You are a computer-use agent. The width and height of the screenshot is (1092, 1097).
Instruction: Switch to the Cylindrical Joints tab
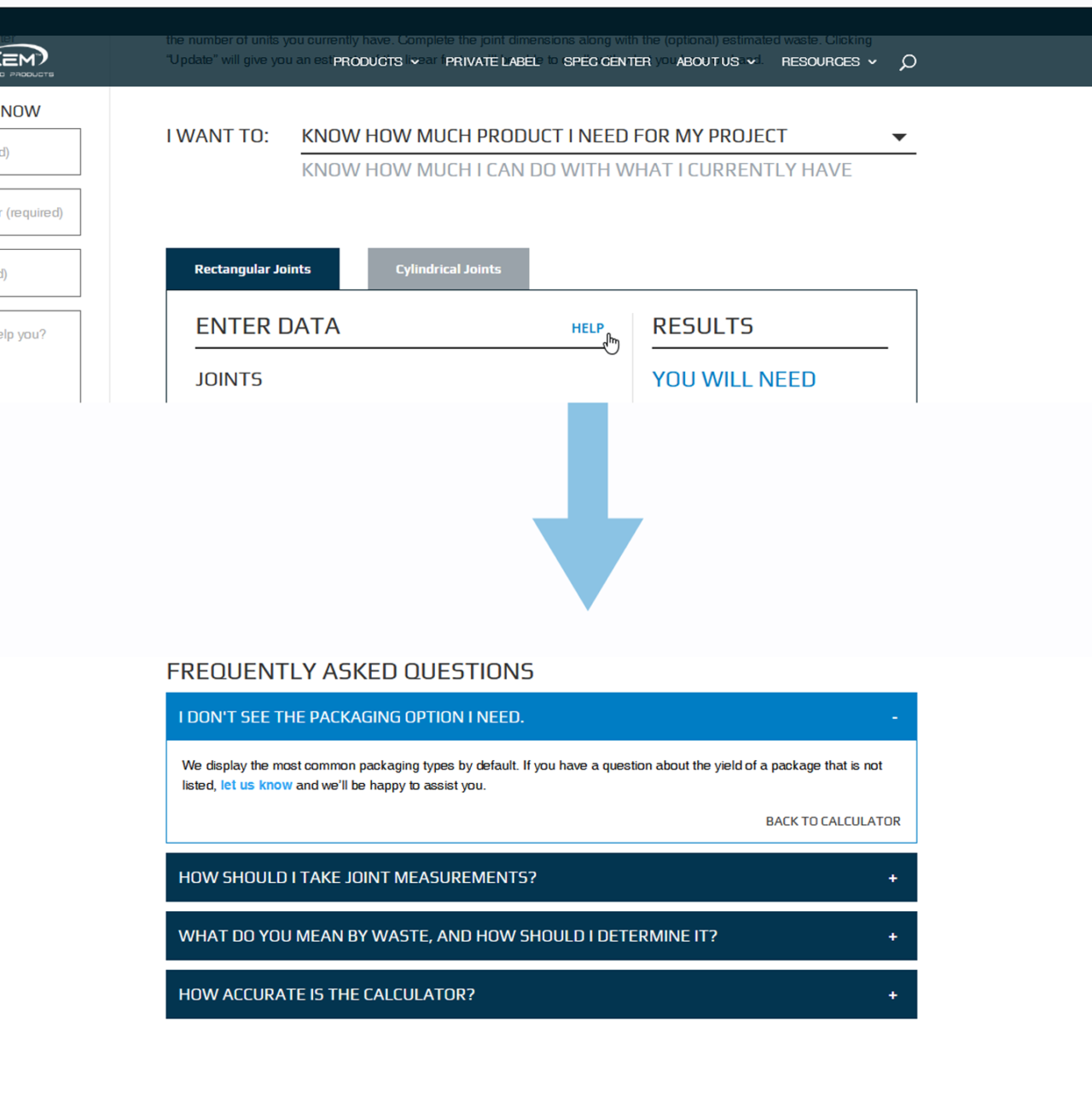coord(448,269)
